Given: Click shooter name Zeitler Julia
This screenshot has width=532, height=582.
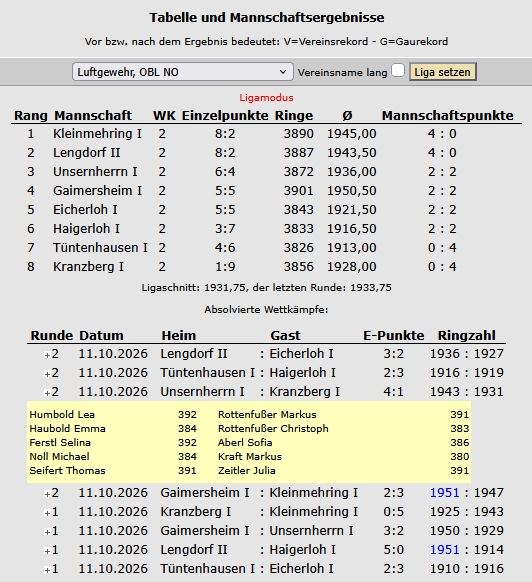Looking at the screenshot, I should 247,470.
